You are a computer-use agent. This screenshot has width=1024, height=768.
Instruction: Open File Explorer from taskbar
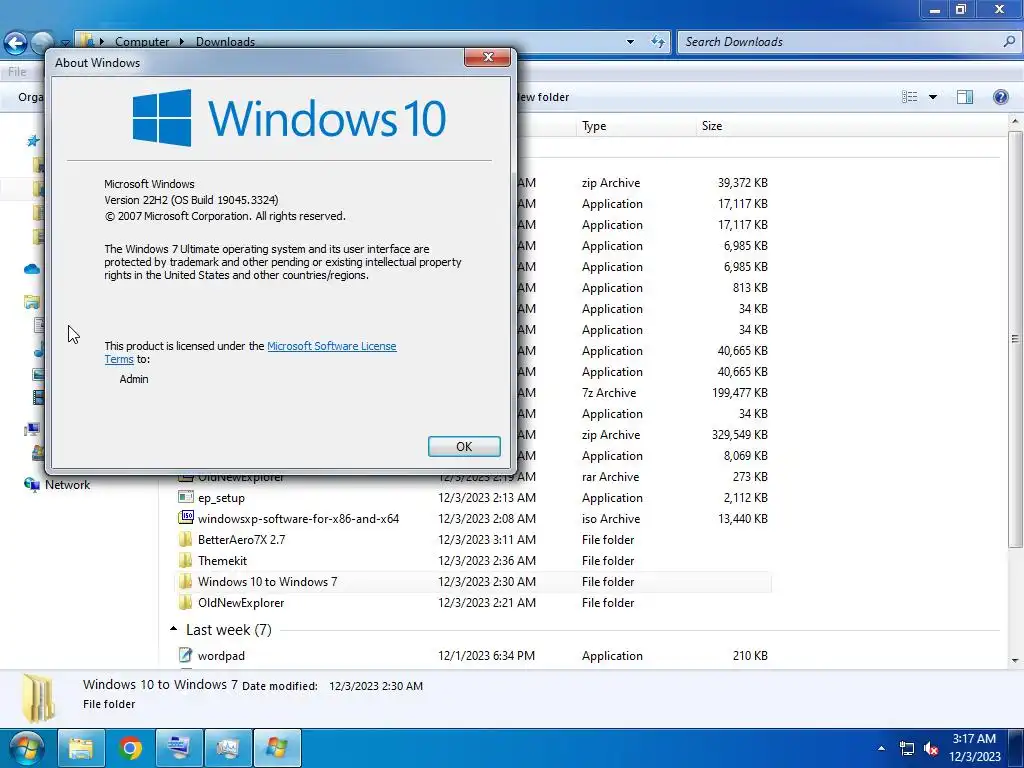click(81, 748)
